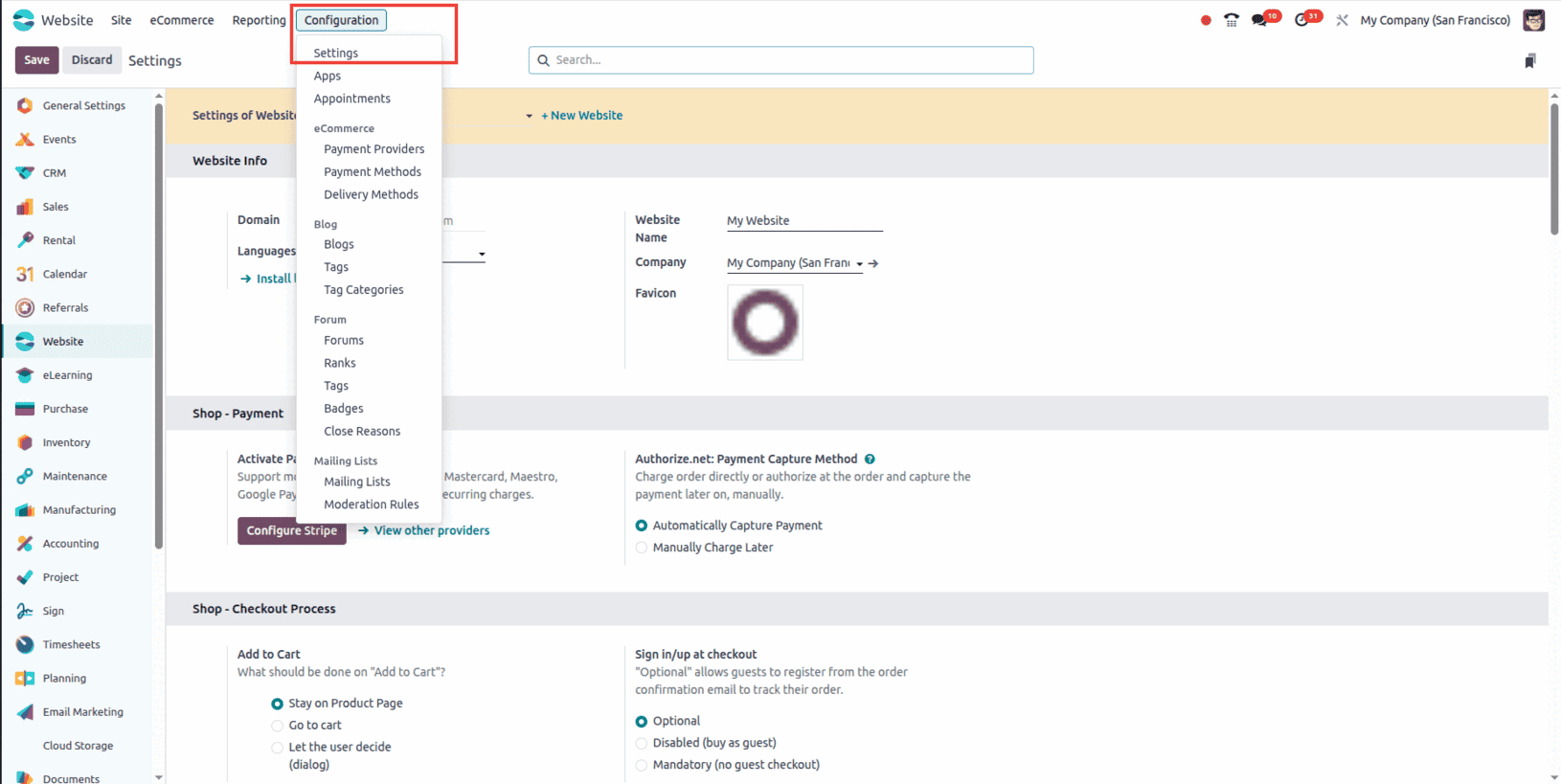Screen dimensions: 1561x784
Task: Go to Rental settings icon
Action: [x=25, y=240]
